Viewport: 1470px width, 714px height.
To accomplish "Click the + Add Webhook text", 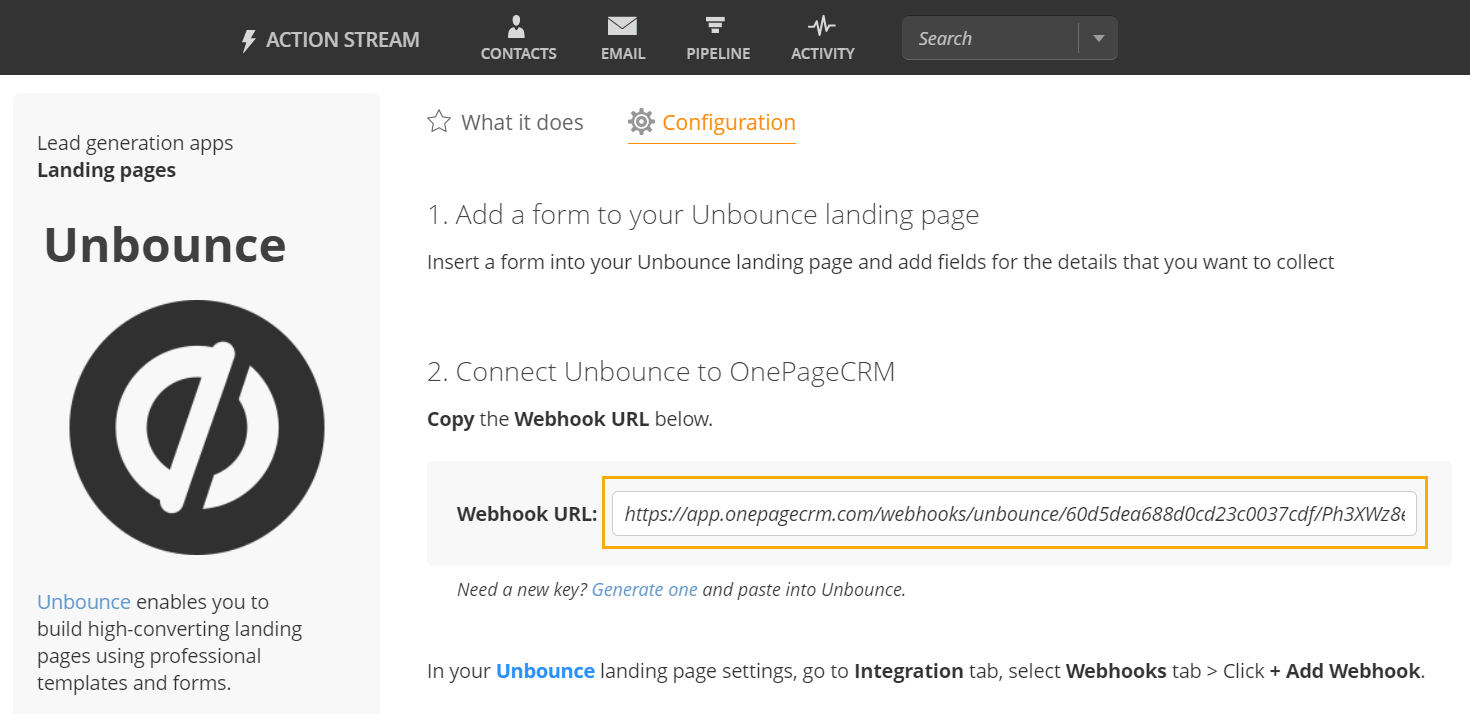I will click(1345, 671).
